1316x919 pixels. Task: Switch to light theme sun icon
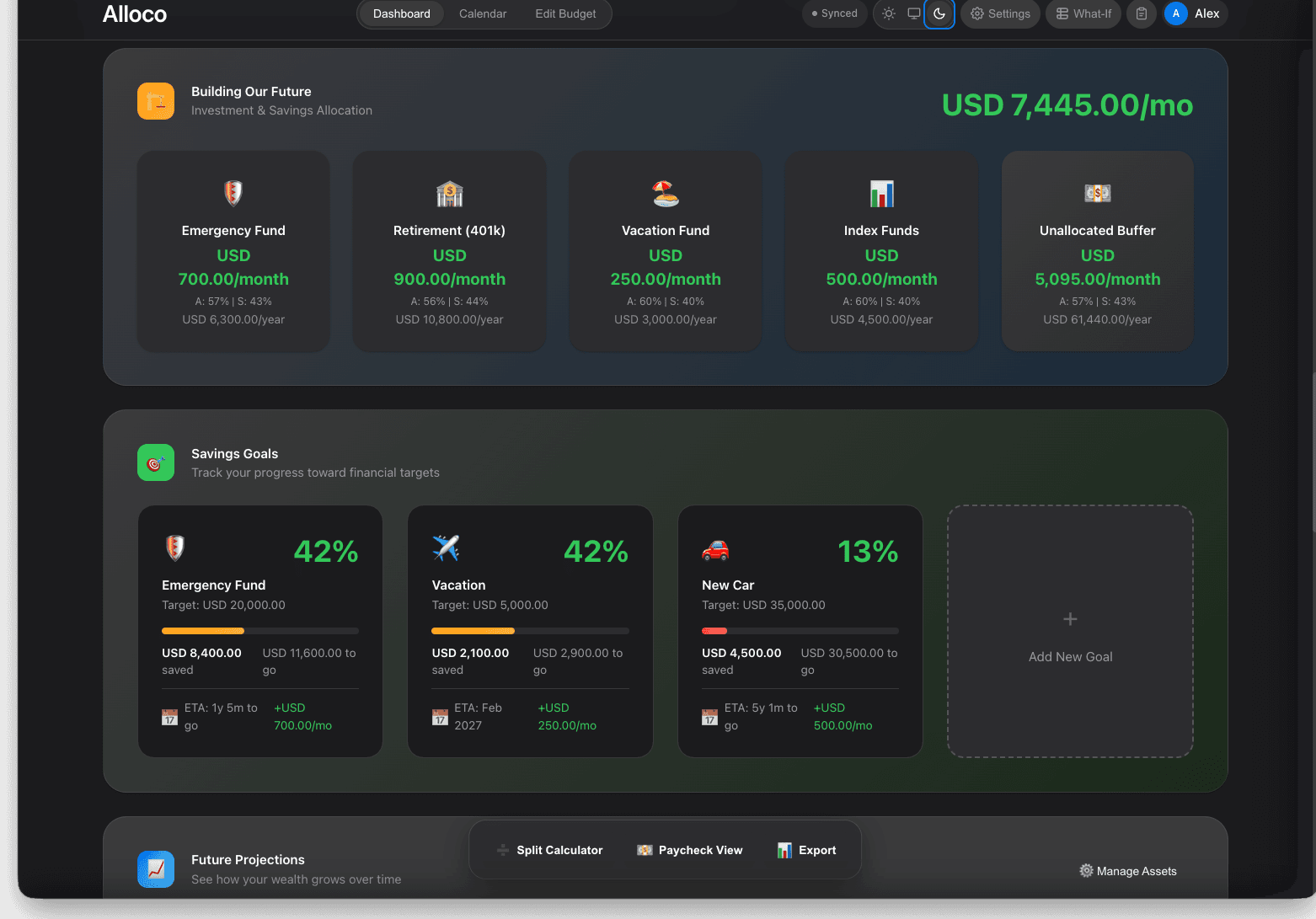(889, 13)
